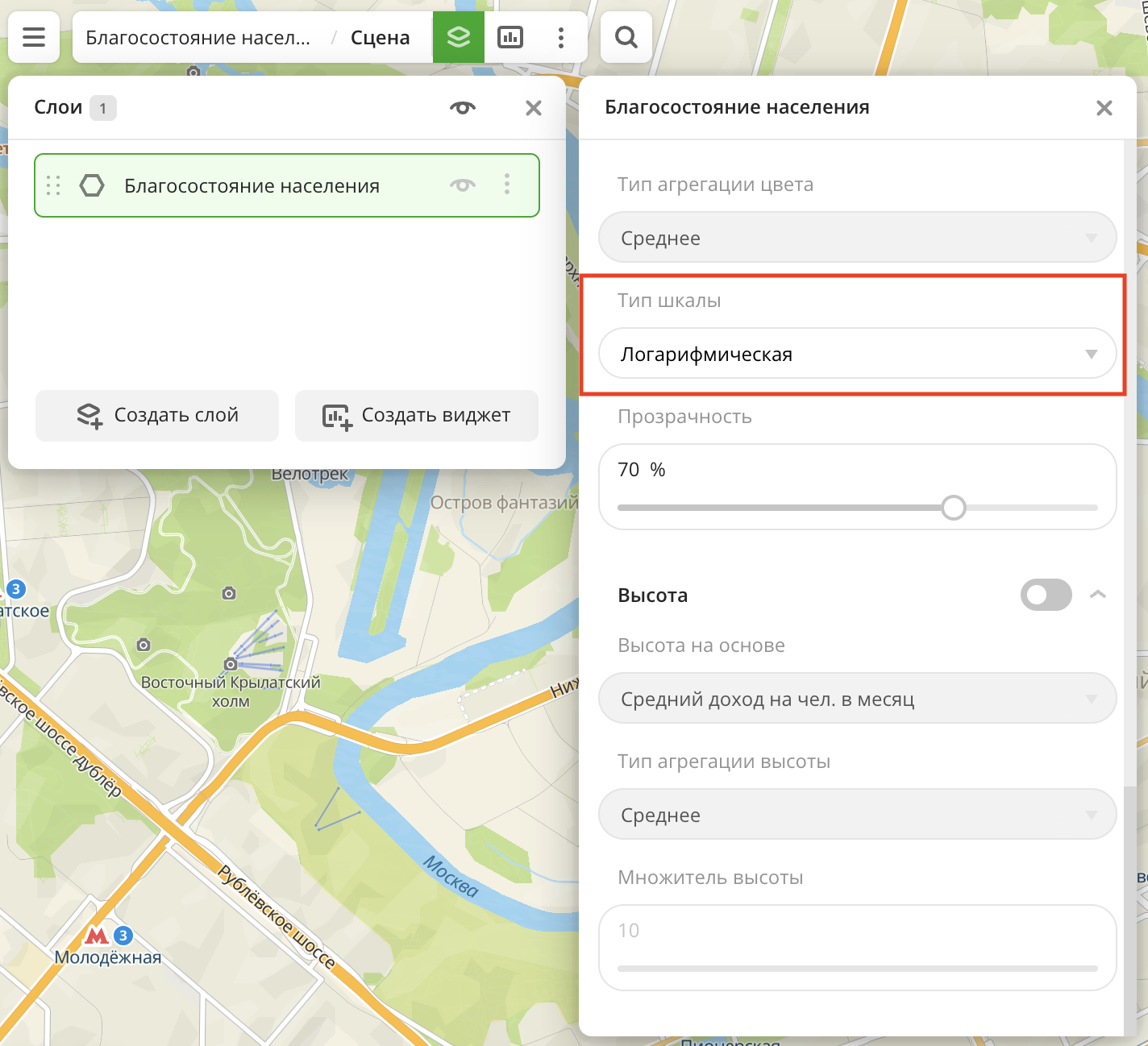
Task: Toggle visibility of all layers in Слои header
Action: [x=463, y=107]
